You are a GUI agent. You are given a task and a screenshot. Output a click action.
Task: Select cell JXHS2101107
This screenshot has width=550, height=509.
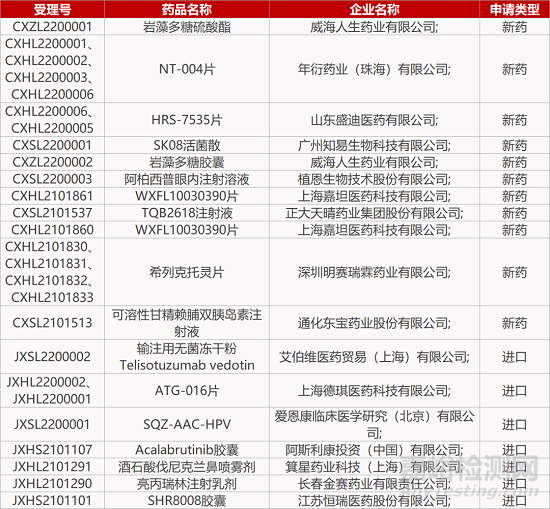point(52,450)
